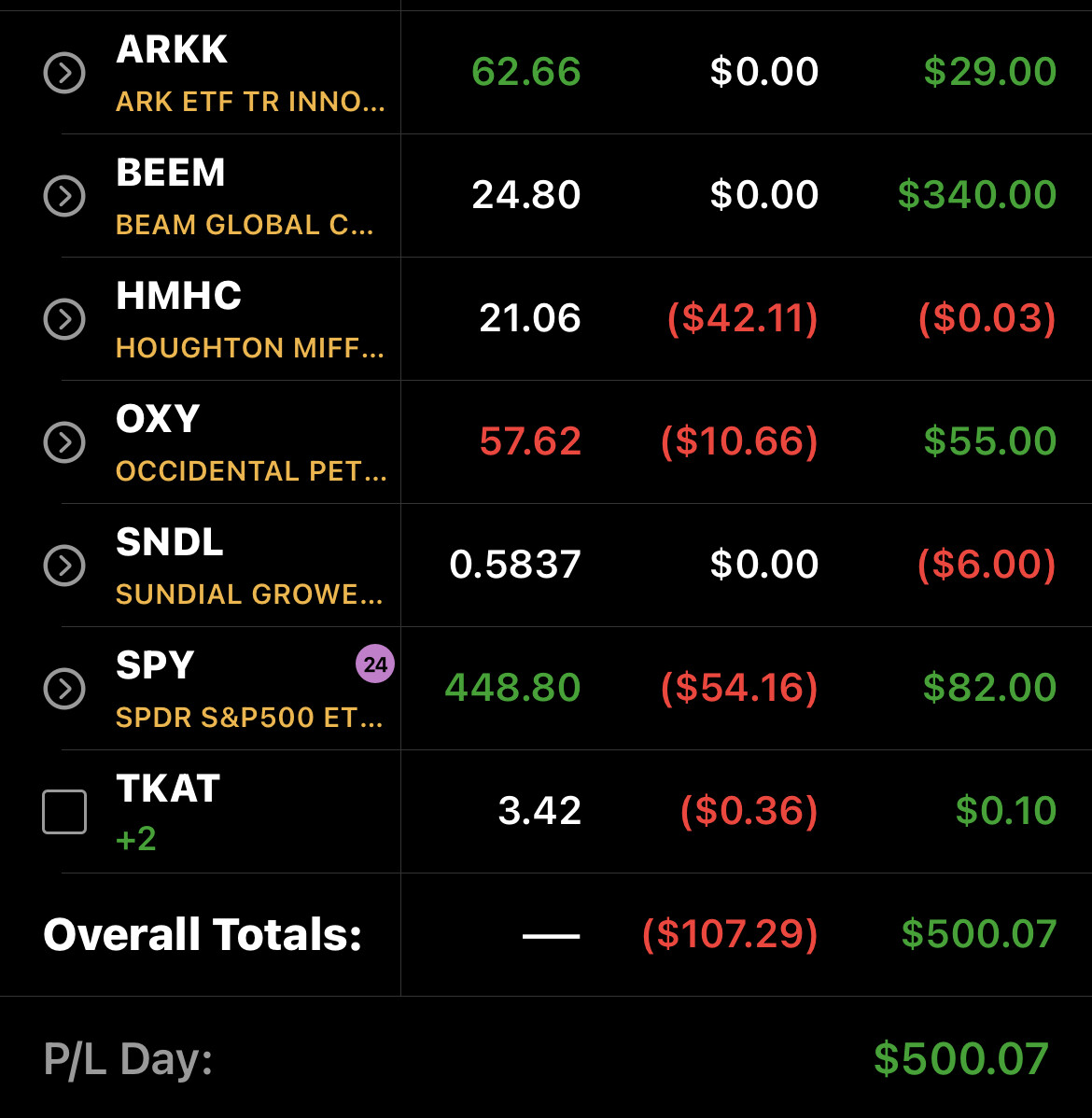
Task: Tap the SNDL ($6.00) loss value
Action: [987, 565]
